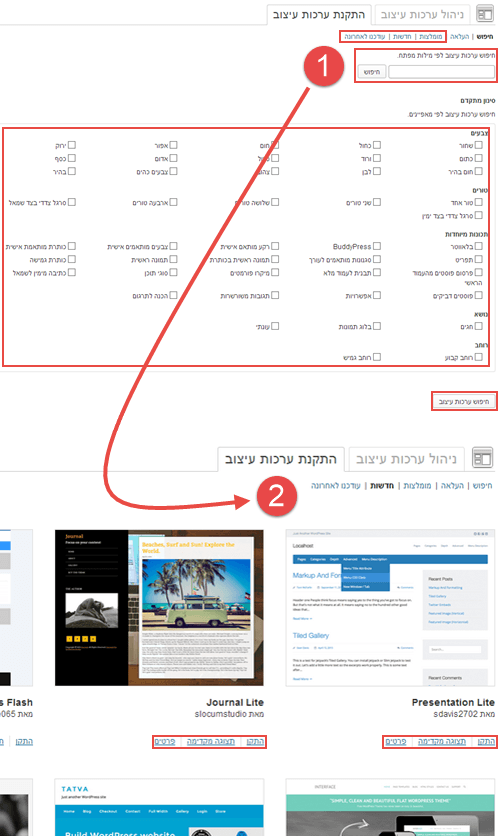This screenshot has height=836, width=500.
Task: Click התקן under Presentation Lite
Action: (486, 742)
